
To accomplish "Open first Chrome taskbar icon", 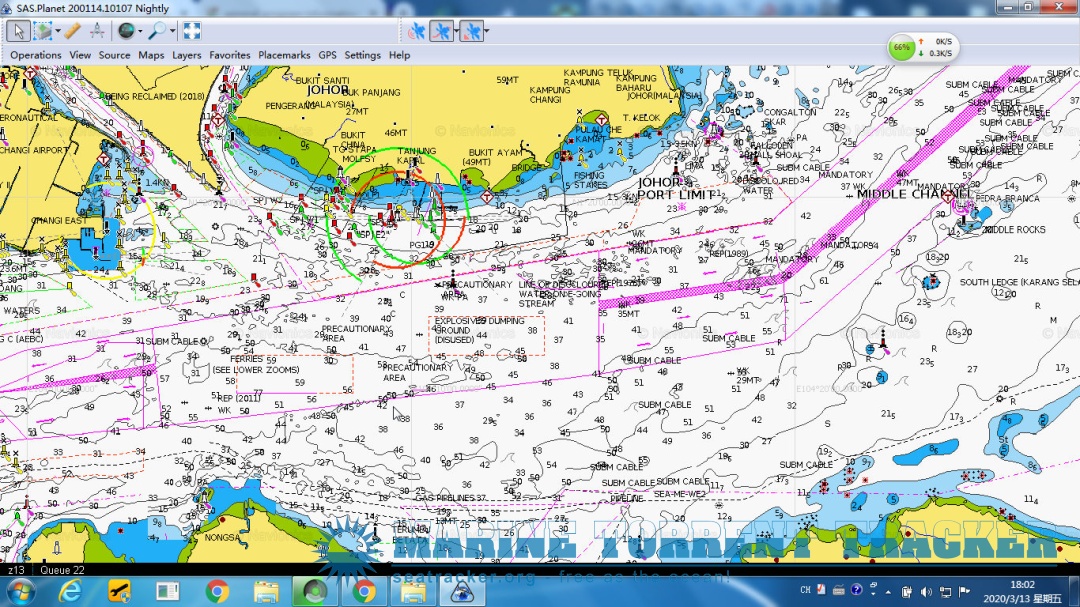I will (217, 591).
